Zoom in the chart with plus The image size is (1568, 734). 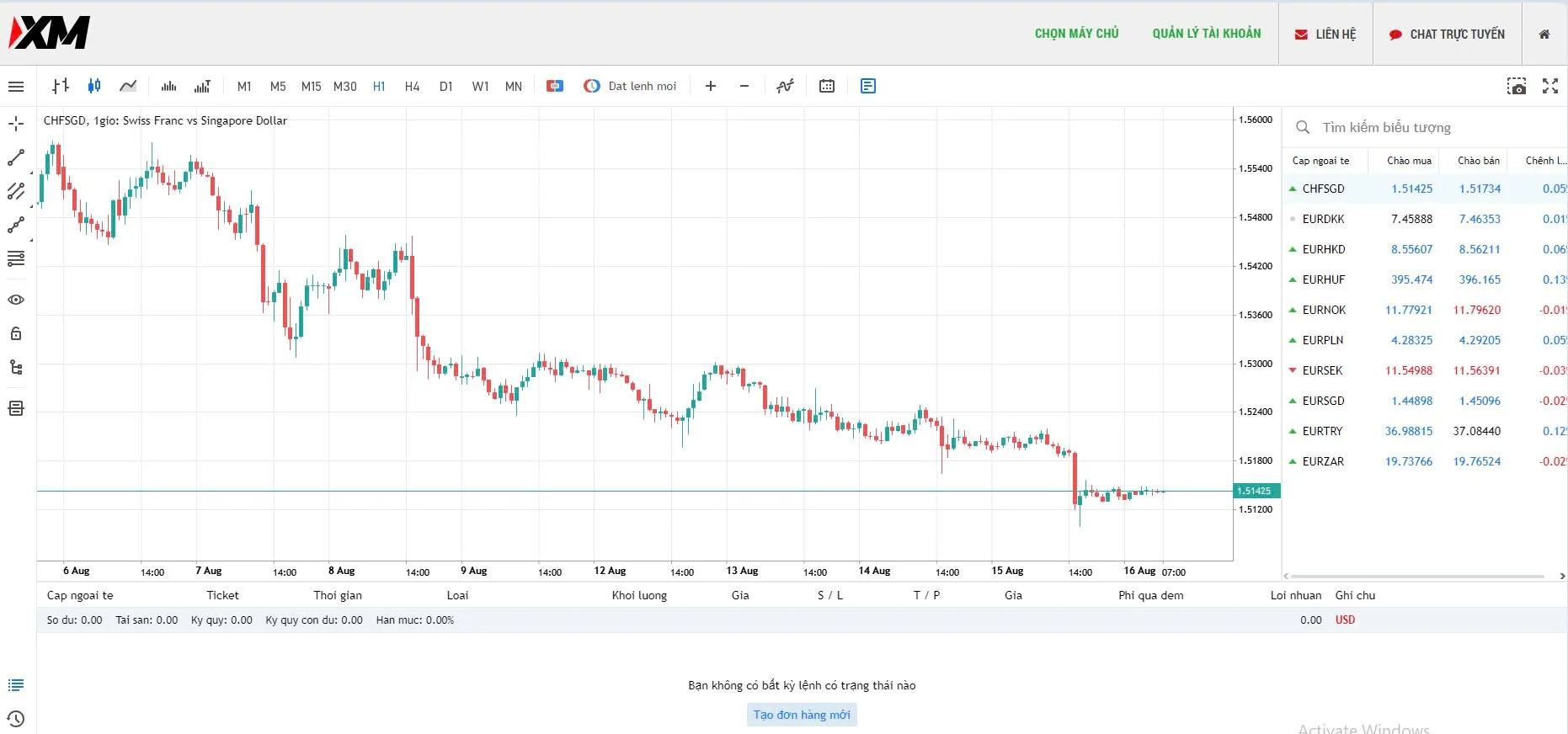711,86
